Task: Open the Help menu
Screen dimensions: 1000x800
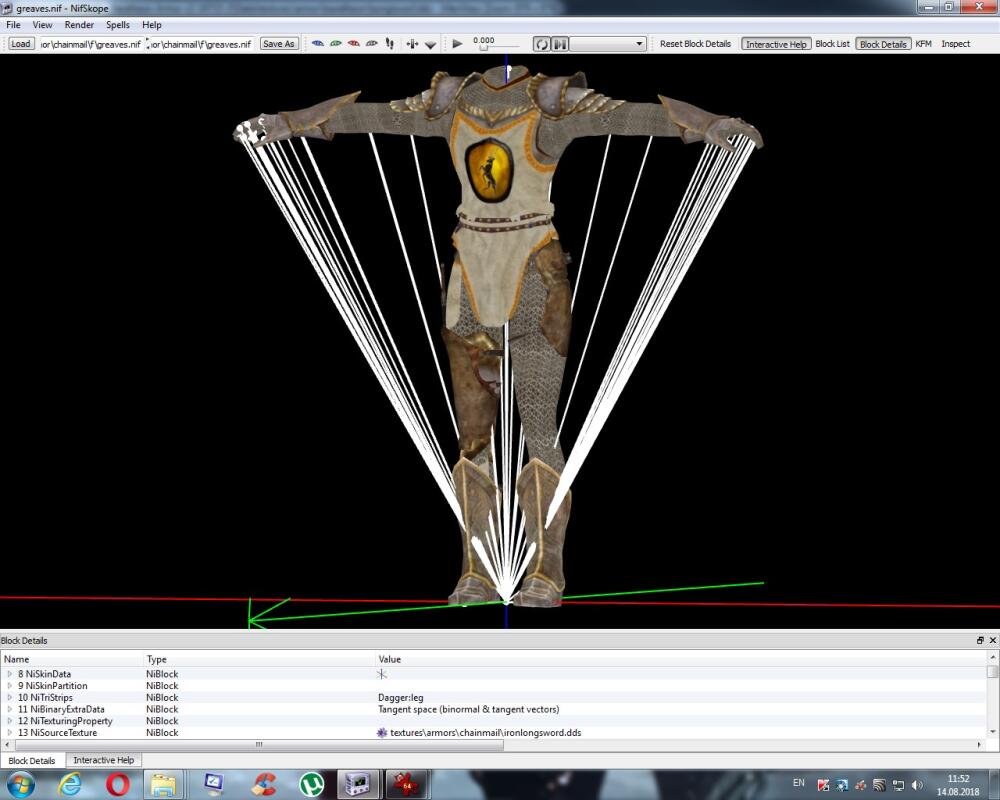Action: coord(152,25)
